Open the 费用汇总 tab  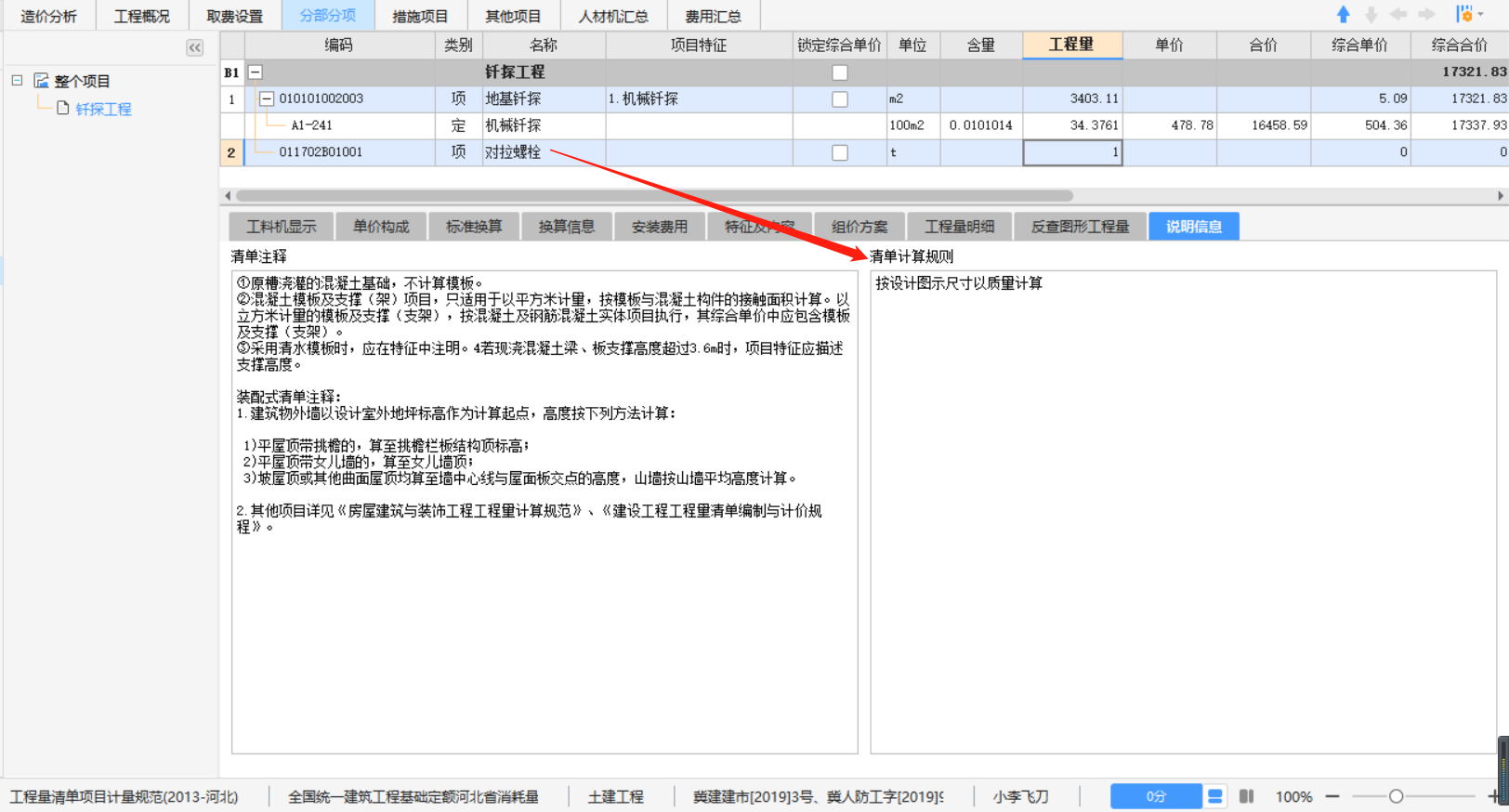tap(714, 16)
